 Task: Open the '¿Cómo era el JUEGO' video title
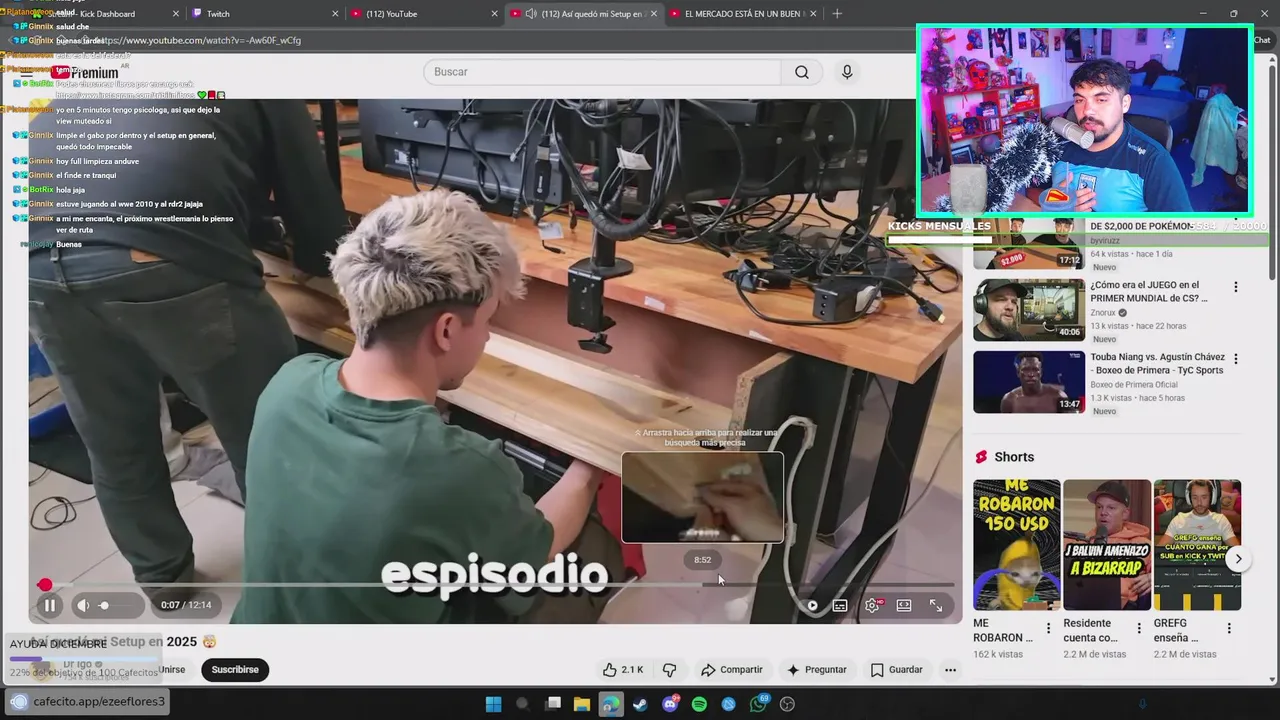pyautogui.click(x=1149, y=292)
